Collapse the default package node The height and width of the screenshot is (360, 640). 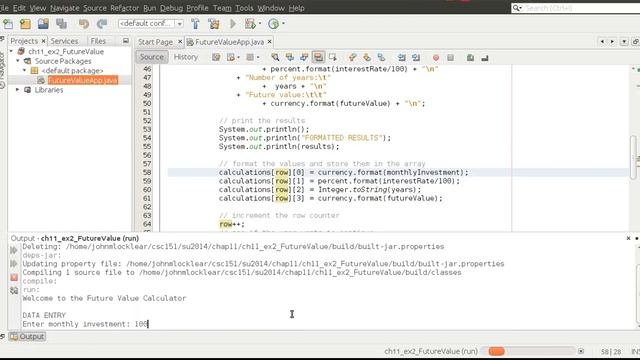click(24, 70)
